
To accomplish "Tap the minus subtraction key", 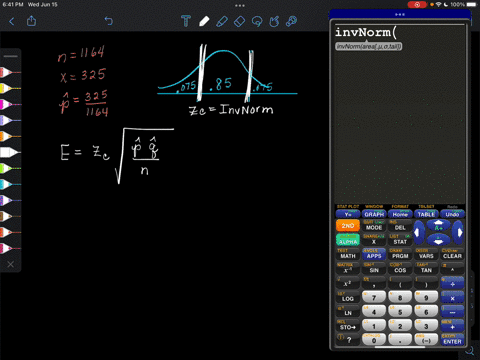I will tap(452, 312).
